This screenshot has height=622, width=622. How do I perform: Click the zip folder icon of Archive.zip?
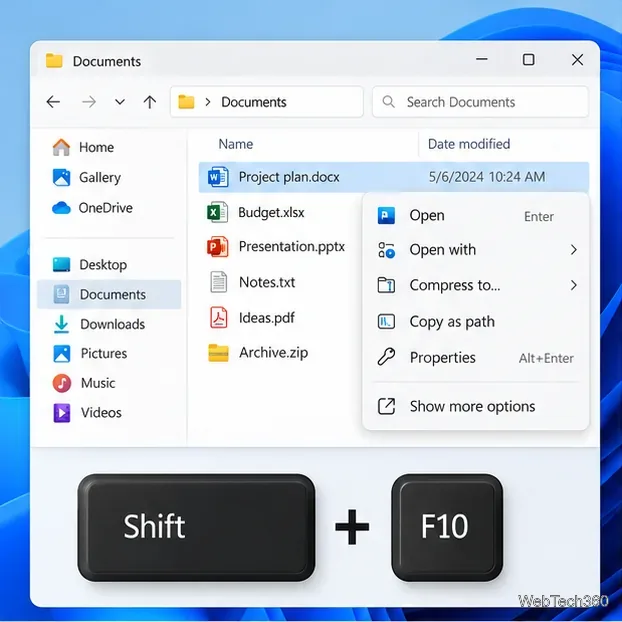[x=218, y=353]
